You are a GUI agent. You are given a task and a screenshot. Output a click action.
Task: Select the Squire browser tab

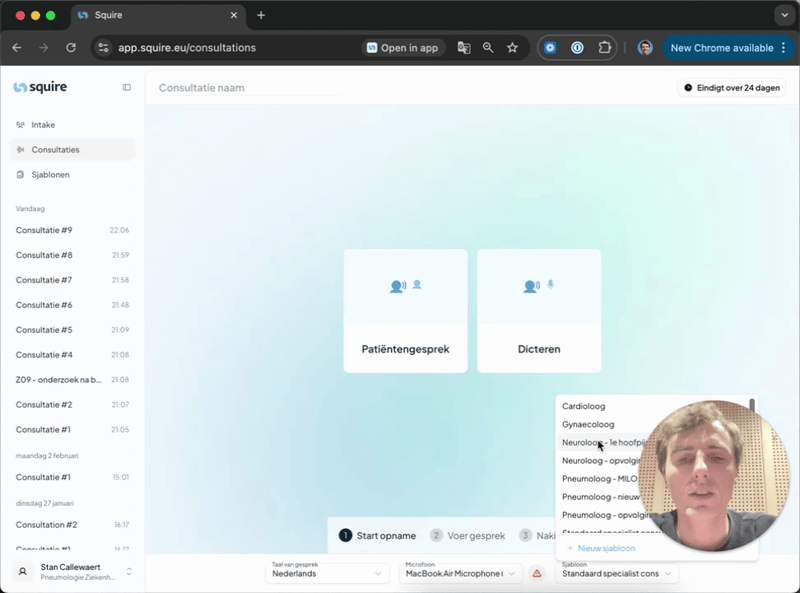click(x=158, y=15)
